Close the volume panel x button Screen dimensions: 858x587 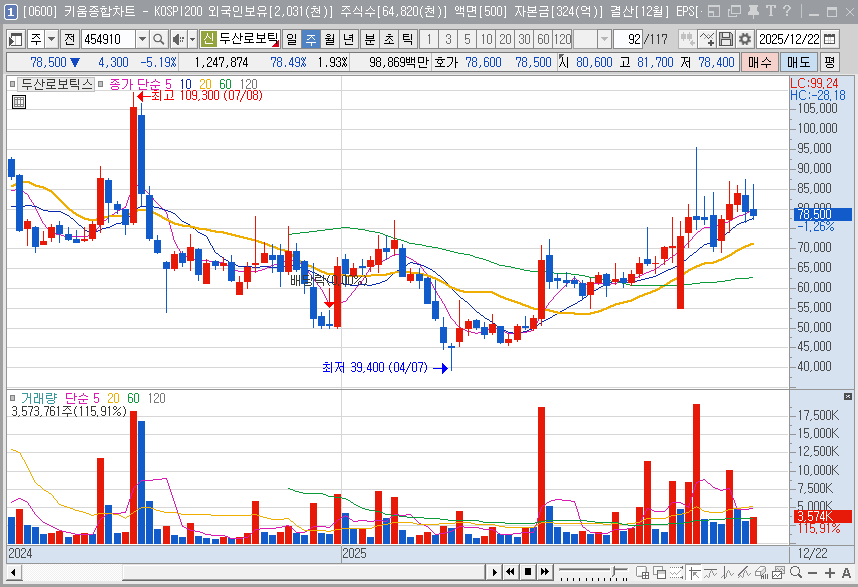(848, 396)
